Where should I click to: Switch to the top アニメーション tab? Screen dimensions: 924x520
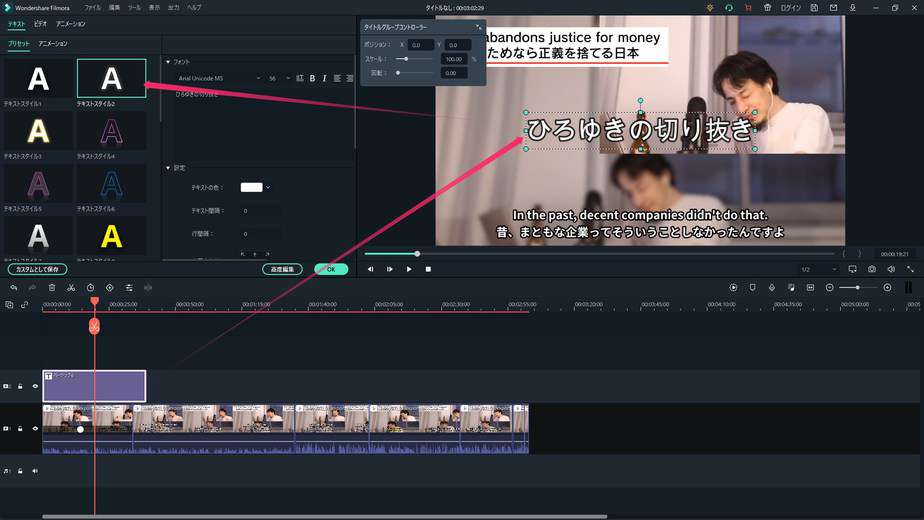click(70, 24)
